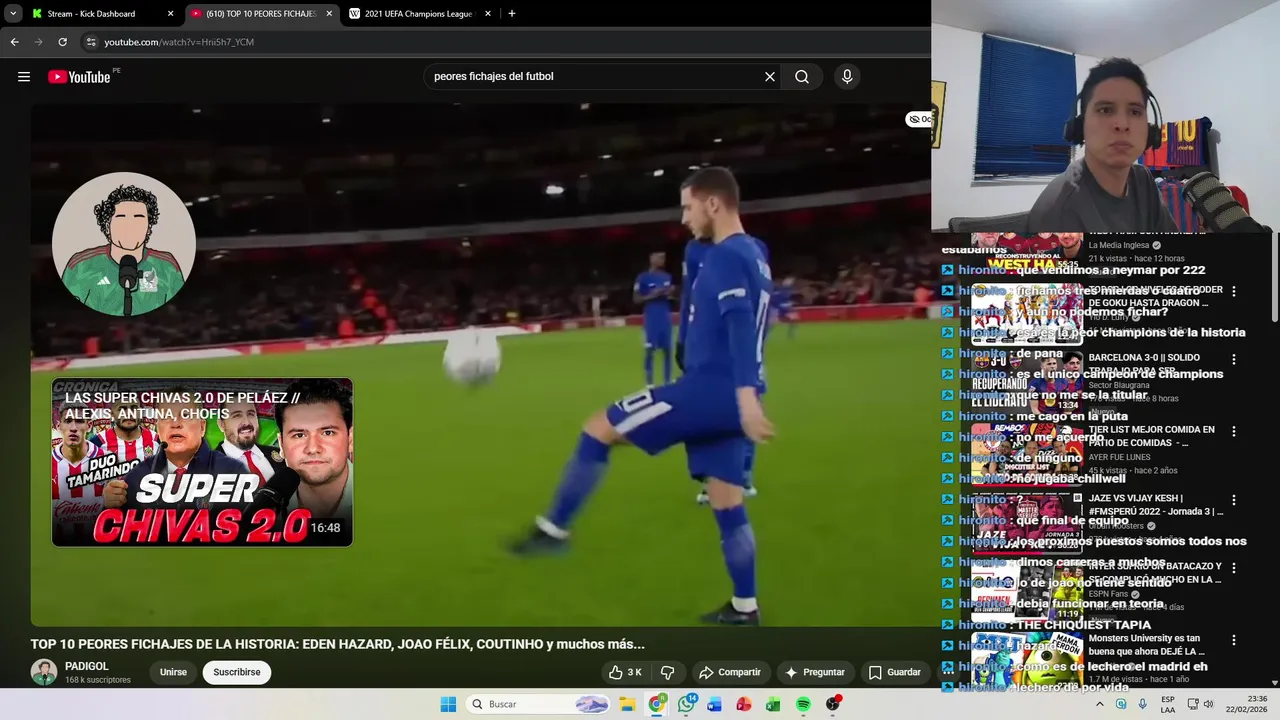This screenshot has width=1280, height=720.
Task: Open more options for TIER LIST video
Action: (x=1234, y=431)
